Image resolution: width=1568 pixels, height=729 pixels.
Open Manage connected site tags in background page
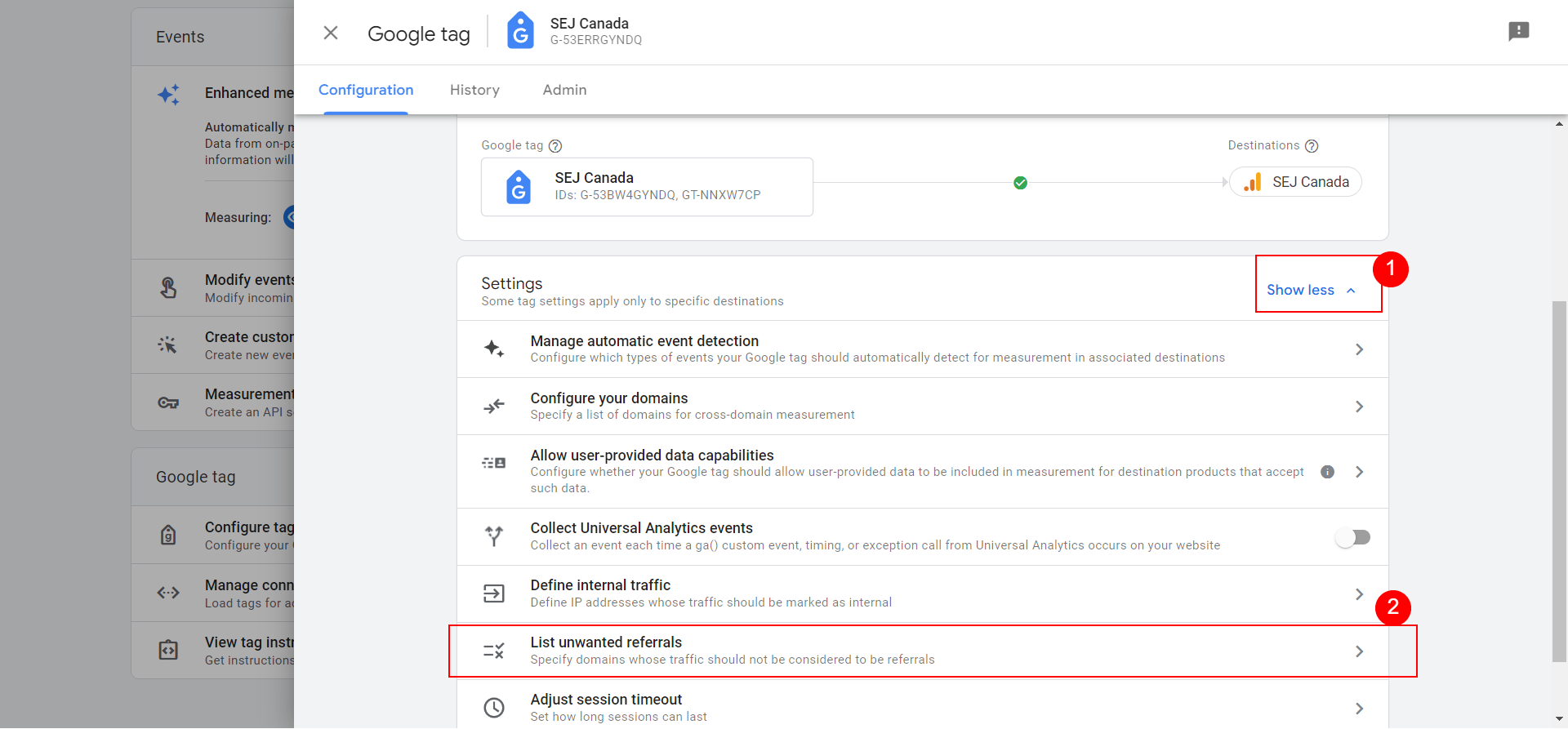point(213,593)
